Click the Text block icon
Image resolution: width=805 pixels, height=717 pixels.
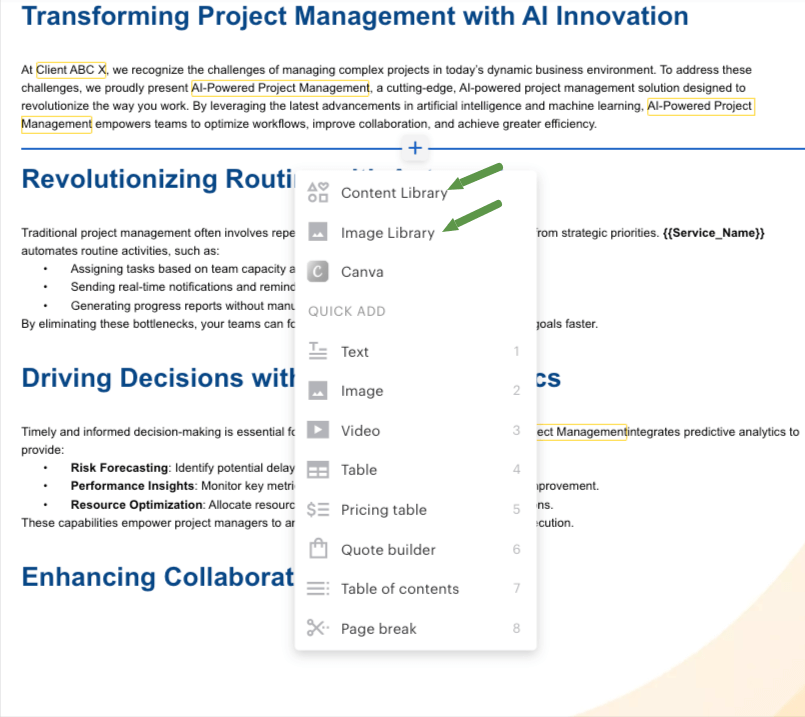pos(318,351)
